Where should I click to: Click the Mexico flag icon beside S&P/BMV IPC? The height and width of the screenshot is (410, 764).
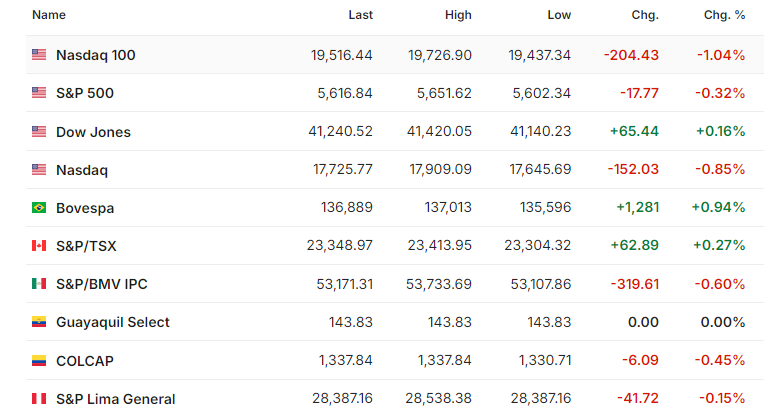pyautogui.click(x=39, y=284)
